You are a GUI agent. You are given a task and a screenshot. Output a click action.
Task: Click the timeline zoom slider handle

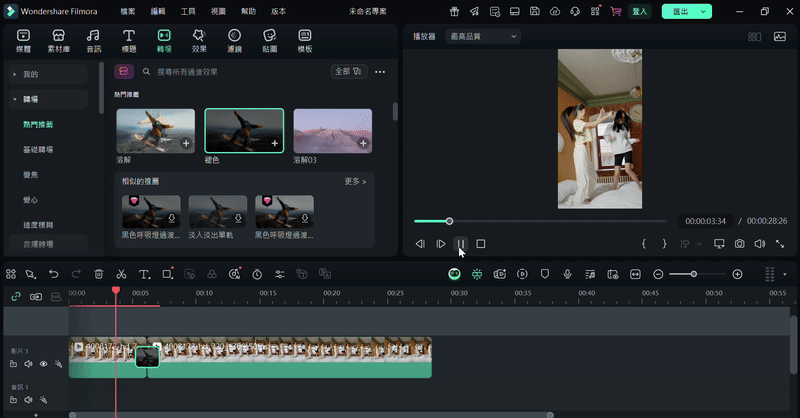pyautogui.click(x=694, y=274)
